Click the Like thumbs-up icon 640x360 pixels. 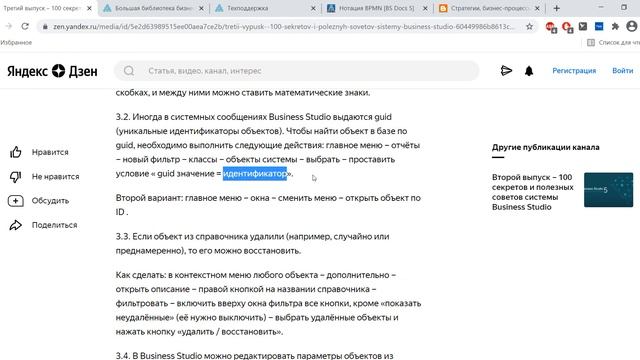[x=16, y=152]
